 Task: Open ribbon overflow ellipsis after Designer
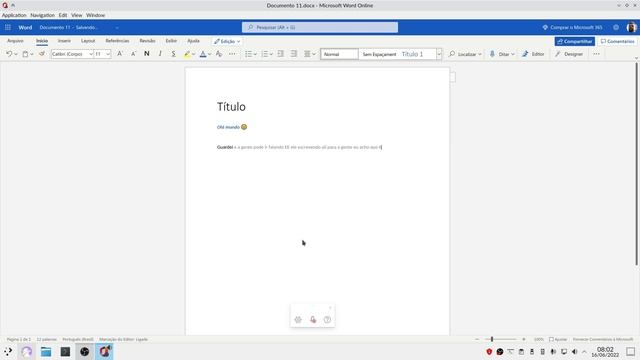(596, 54)
